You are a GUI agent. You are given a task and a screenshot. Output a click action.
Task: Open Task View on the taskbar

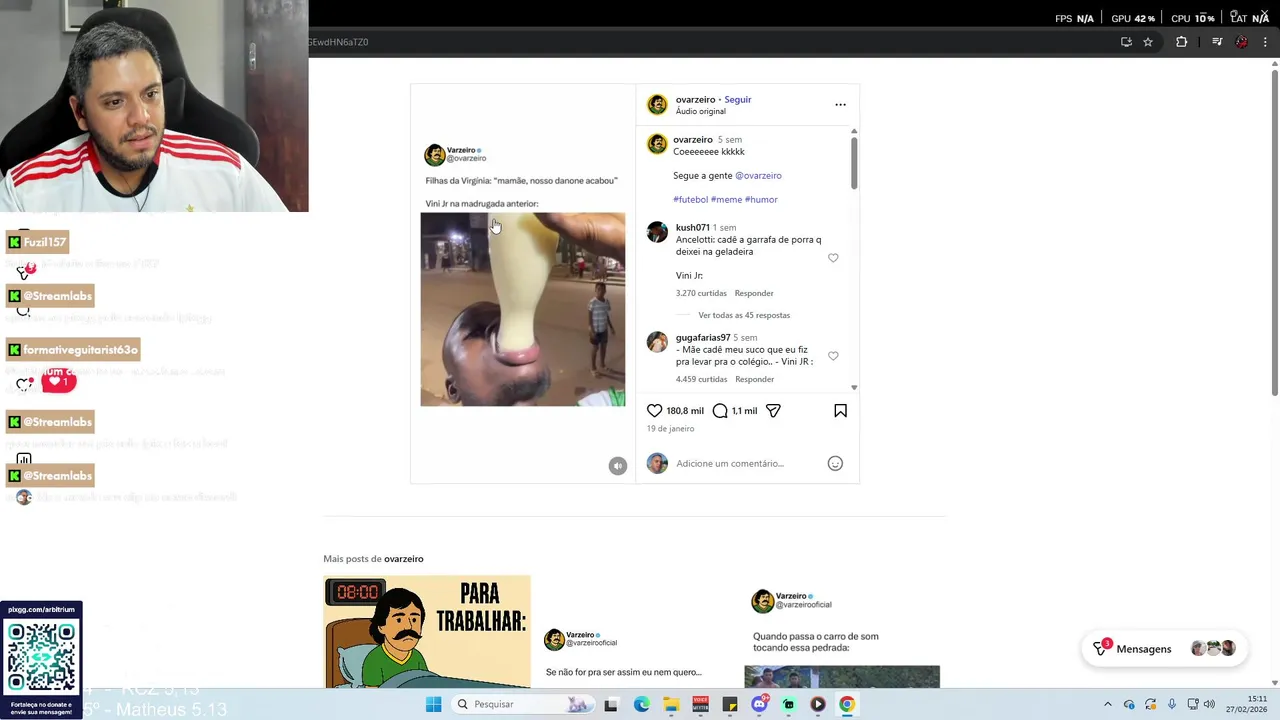coord(611,704)
